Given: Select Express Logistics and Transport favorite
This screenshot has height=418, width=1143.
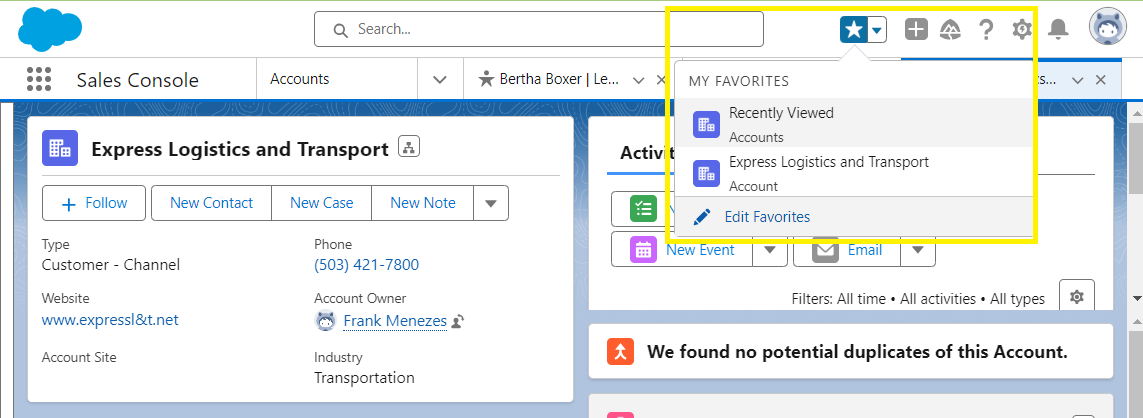Looking at the screenshot, I should click(854, 173).
